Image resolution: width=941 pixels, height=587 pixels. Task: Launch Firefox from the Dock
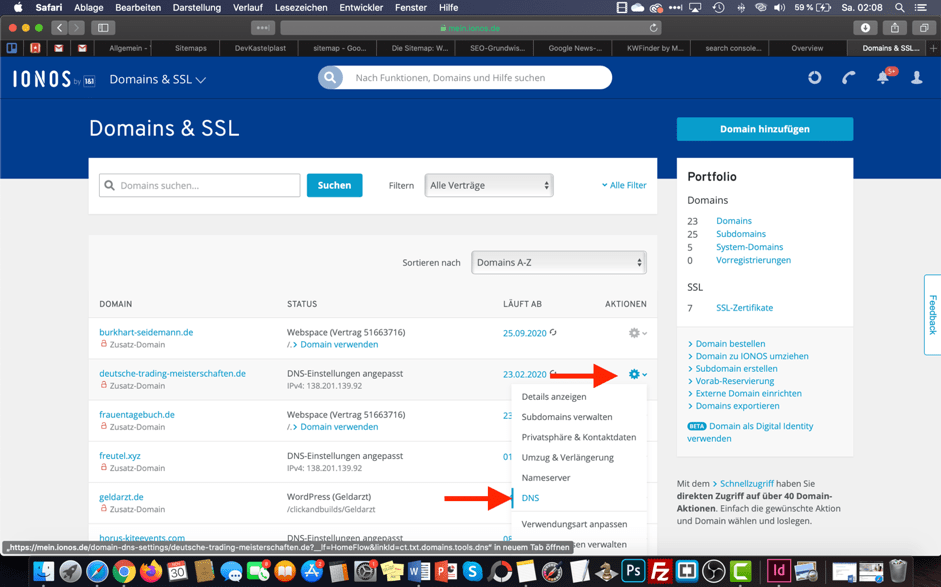click(x=151, y=571)
